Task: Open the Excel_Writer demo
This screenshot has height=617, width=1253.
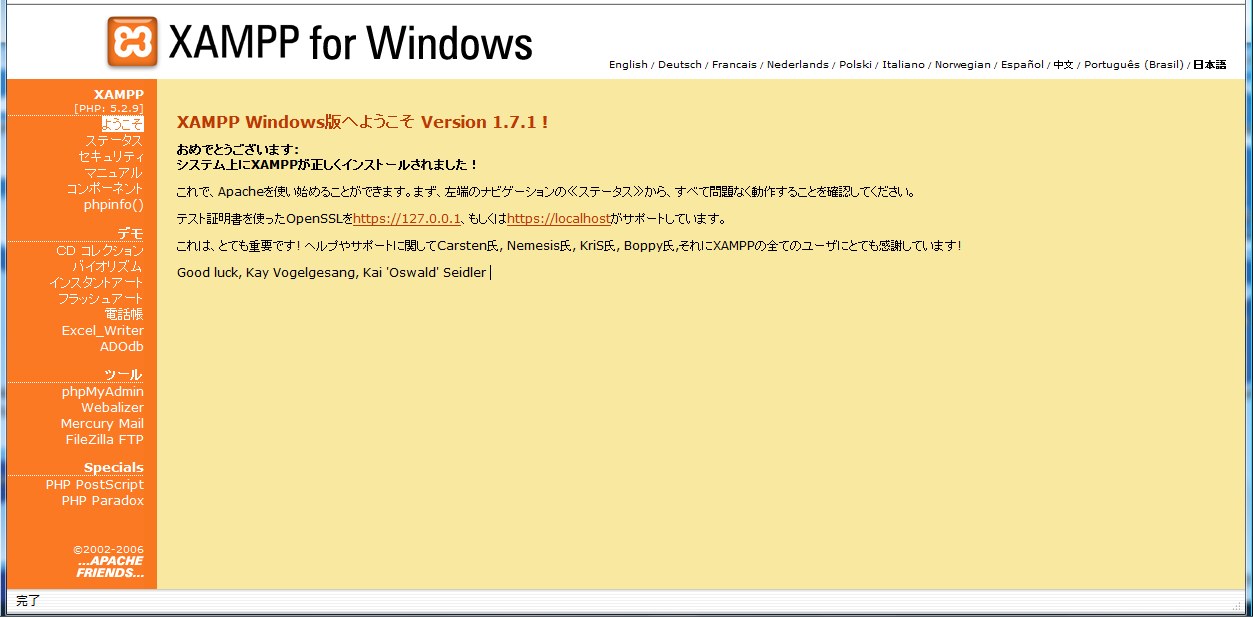Action: (102, 330)
